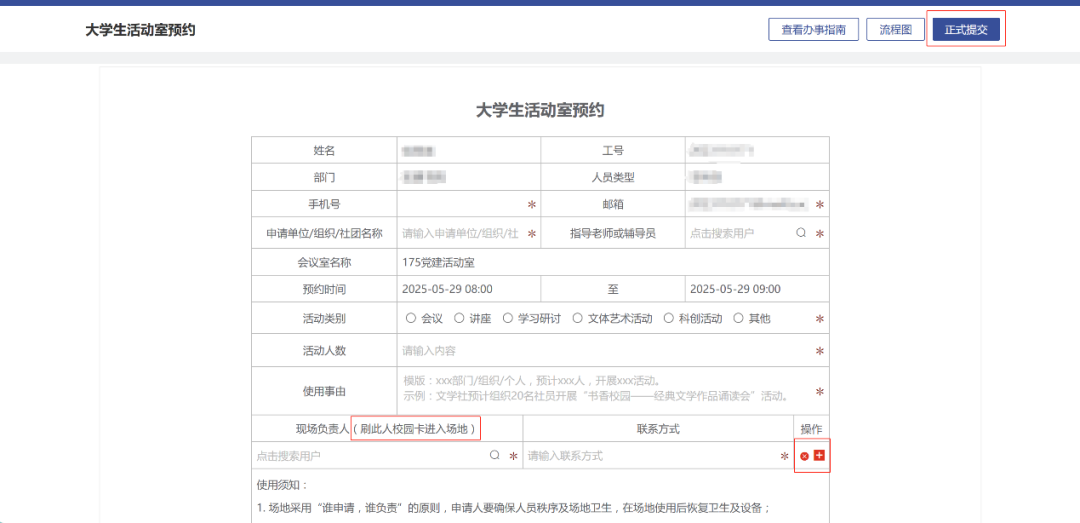Click the 部门 label cell
Screen dimensions: 1080x523
click(324, 177)
